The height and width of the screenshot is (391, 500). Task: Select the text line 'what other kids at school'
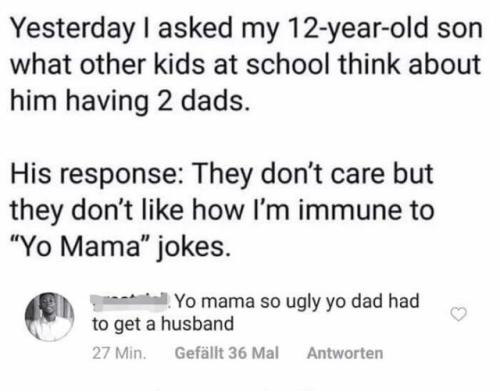pyautogui.click(x=171, y=64)
